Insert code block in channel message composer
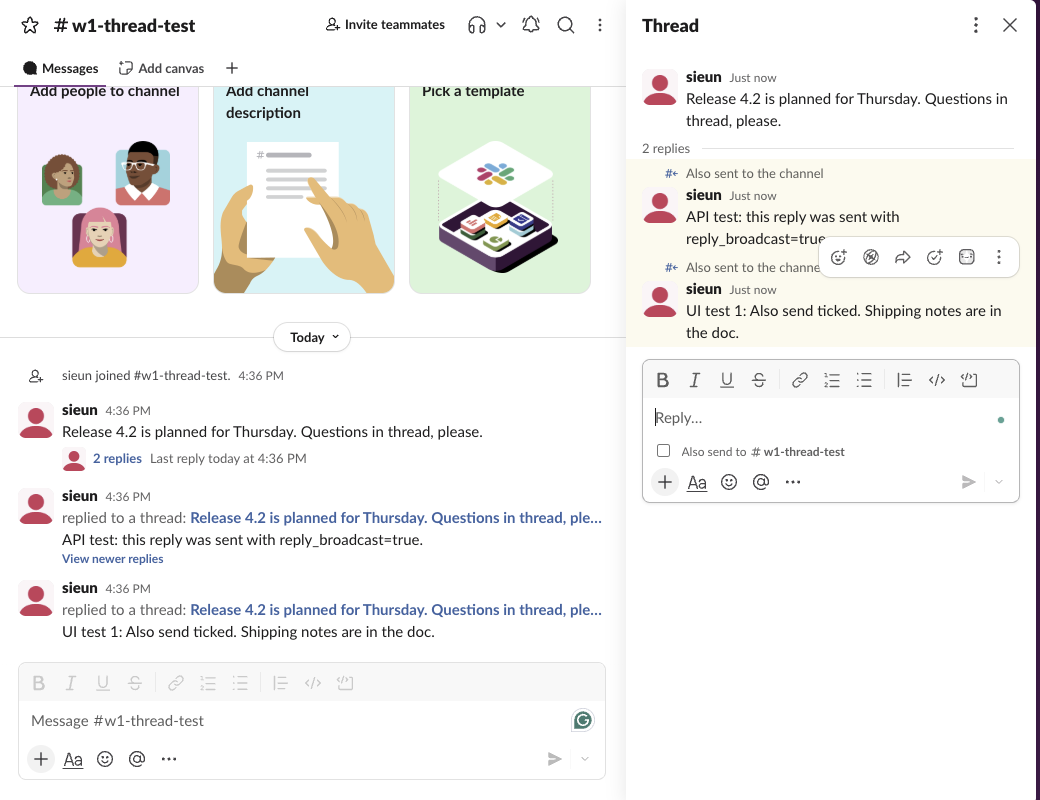Image resolution: width=1040 pixels, height=800 pixels. pyautogui.click(x=345, y=683)
